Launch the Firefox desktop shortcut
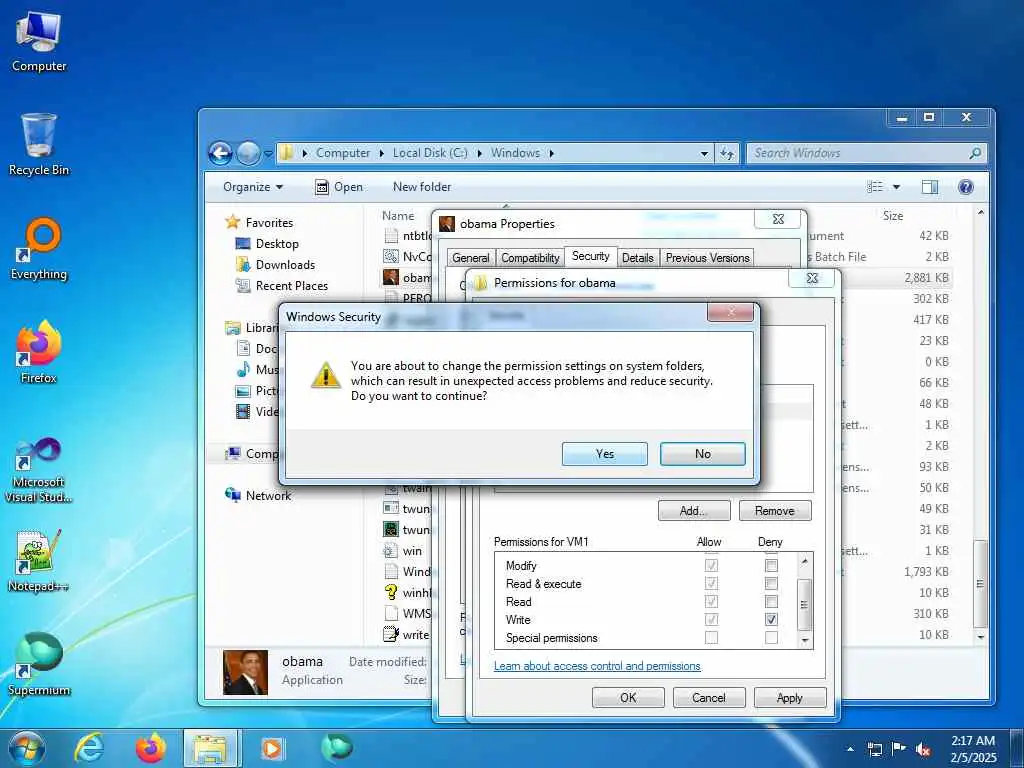 click(39, 352)
